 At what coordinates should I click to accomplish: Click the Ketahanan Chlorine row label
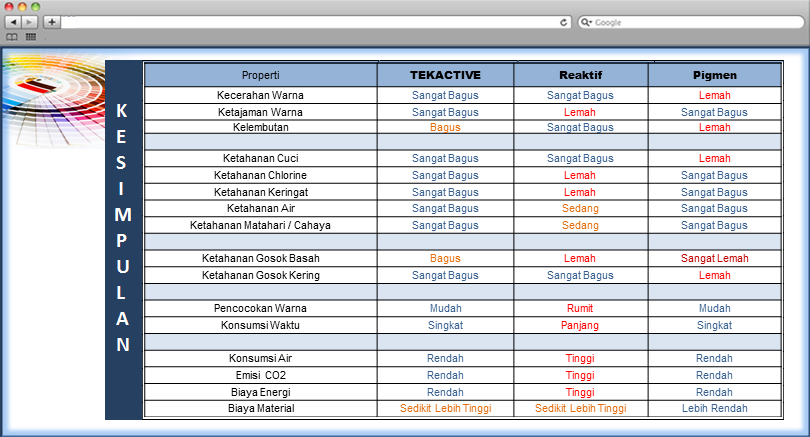coord(260,175)
